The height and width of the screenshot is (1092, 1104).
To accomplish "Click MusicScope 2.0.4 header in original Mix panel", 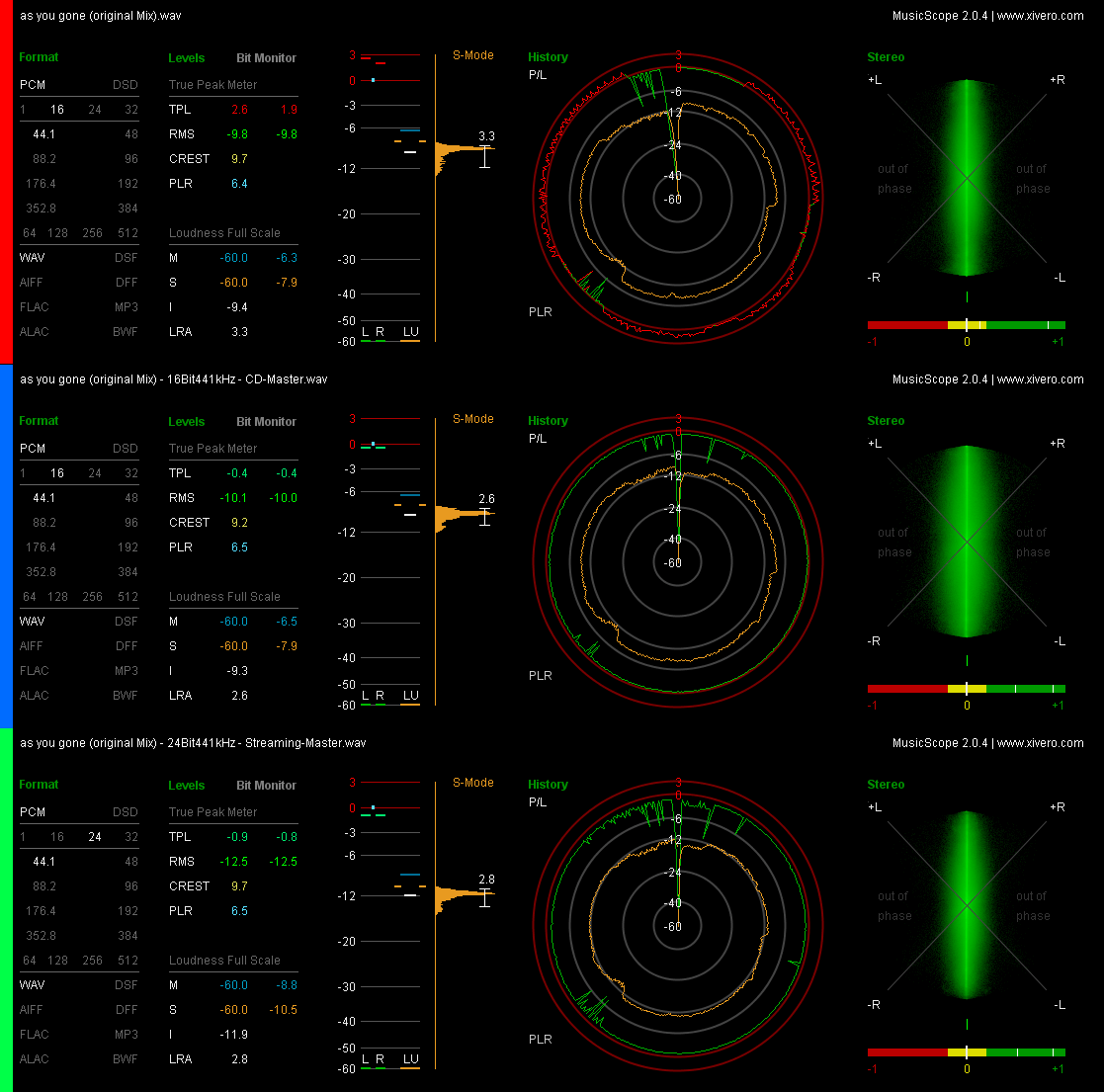I will pyautogui.click(x=987, y=16).
